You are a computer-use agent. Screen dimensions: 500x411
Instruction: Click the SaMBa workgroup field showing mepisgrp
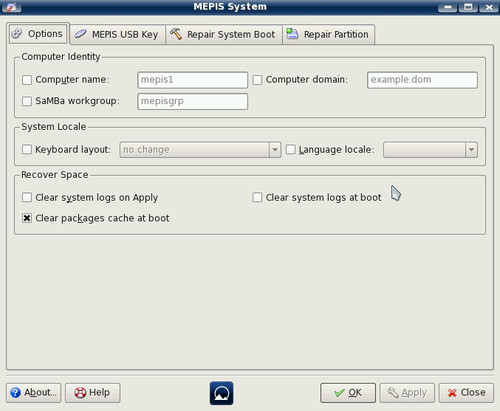(x=193, y=101)
